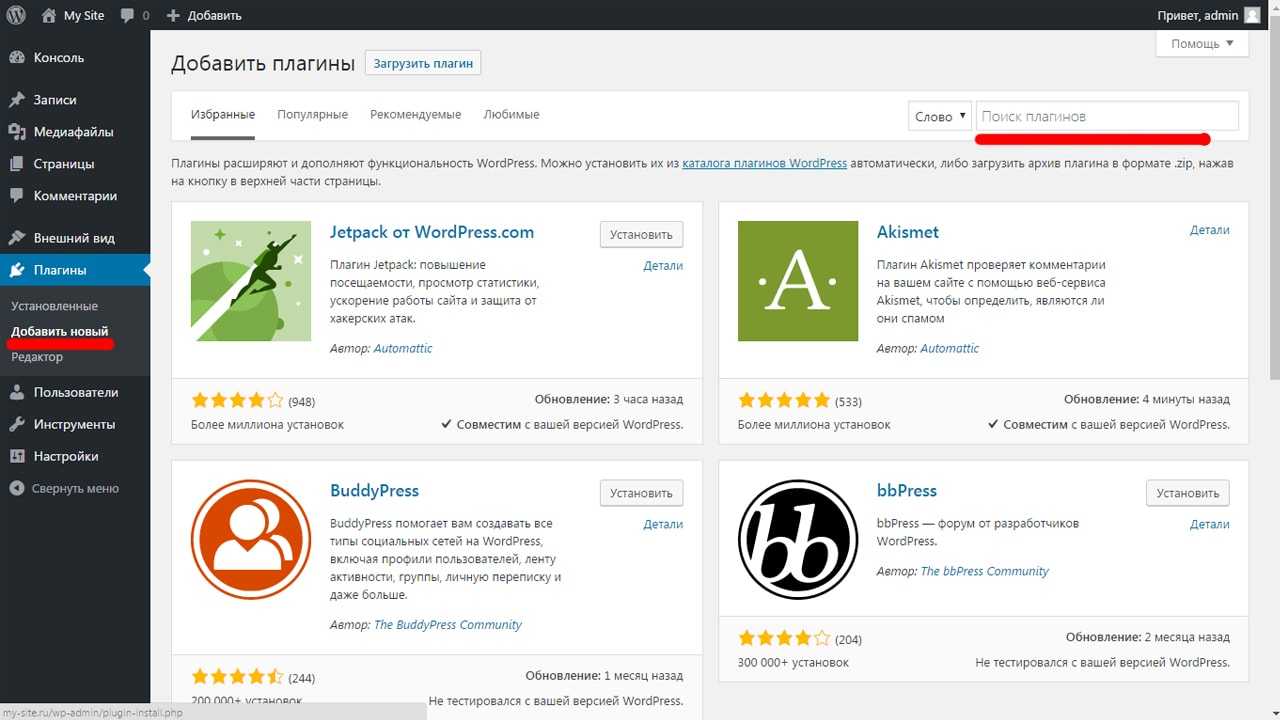
Task: Install the BuddyPress plugin
Action: [x=641, y=493]
